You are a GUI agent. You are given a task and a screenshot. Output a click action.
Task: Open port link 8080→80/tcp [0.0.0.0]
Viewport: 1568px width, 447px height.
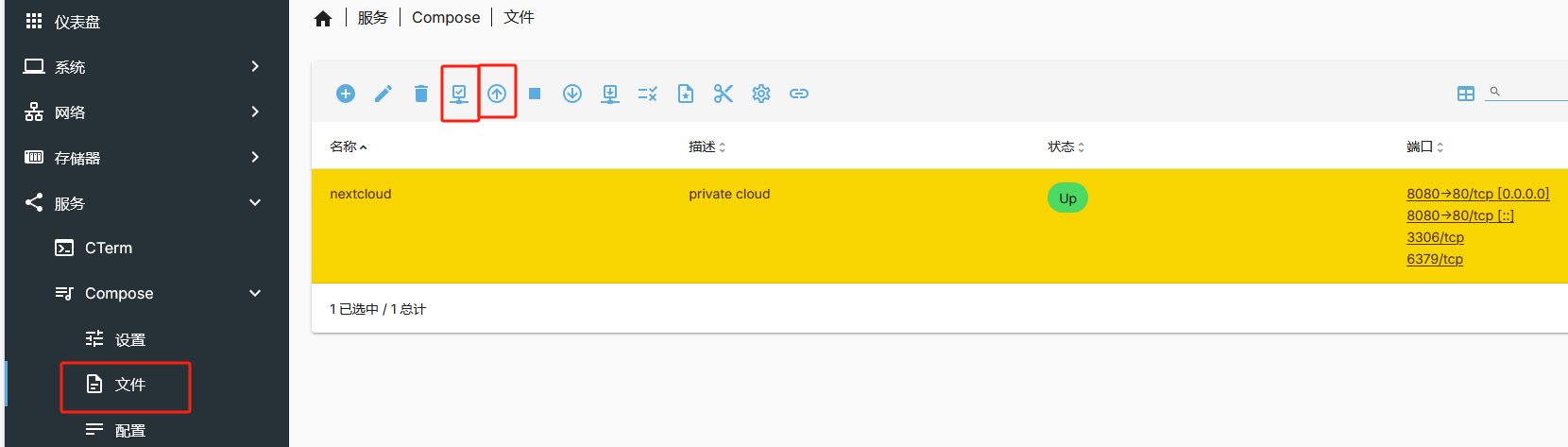pos(1478,194)
